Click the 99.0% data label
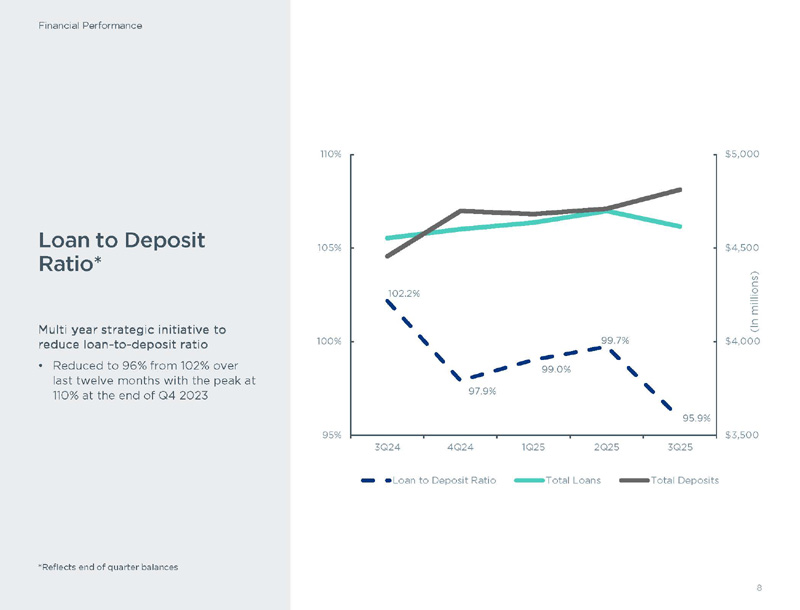 pos(556,370)
